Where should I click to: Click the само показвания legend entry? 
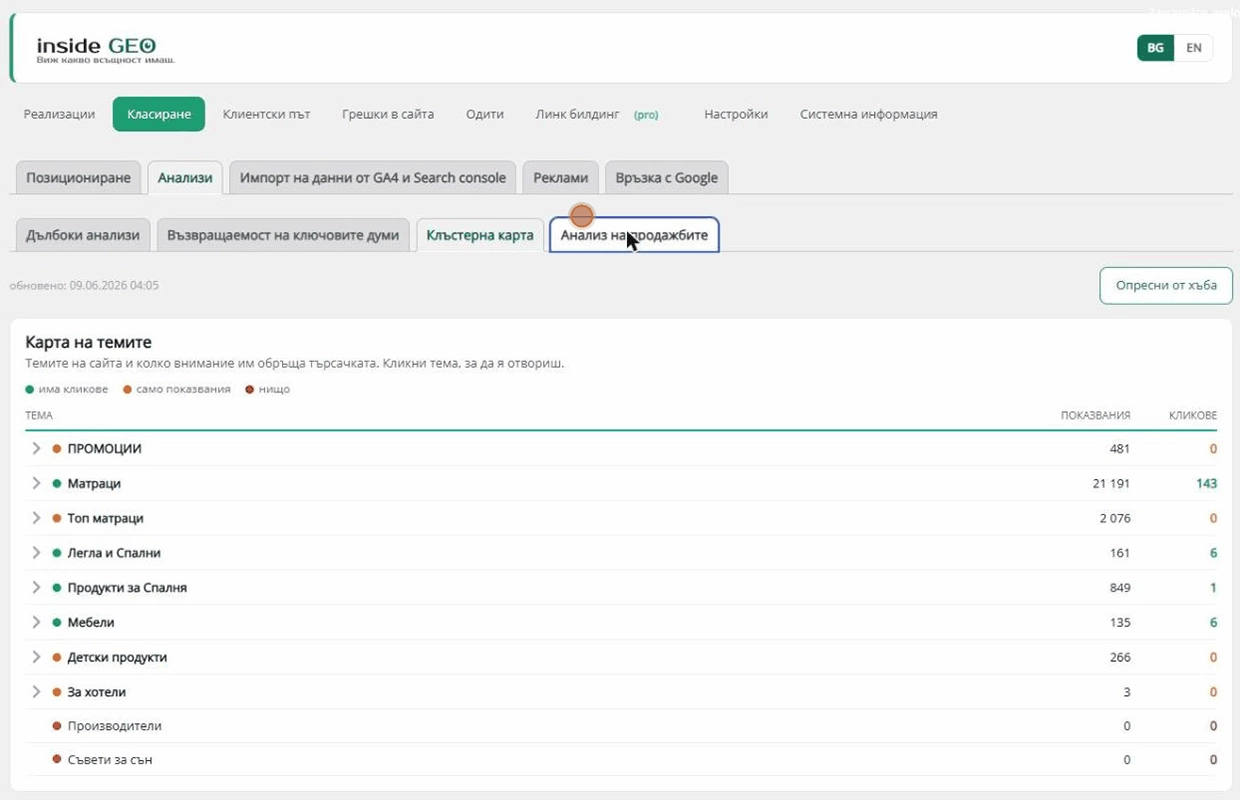point(176,389)
